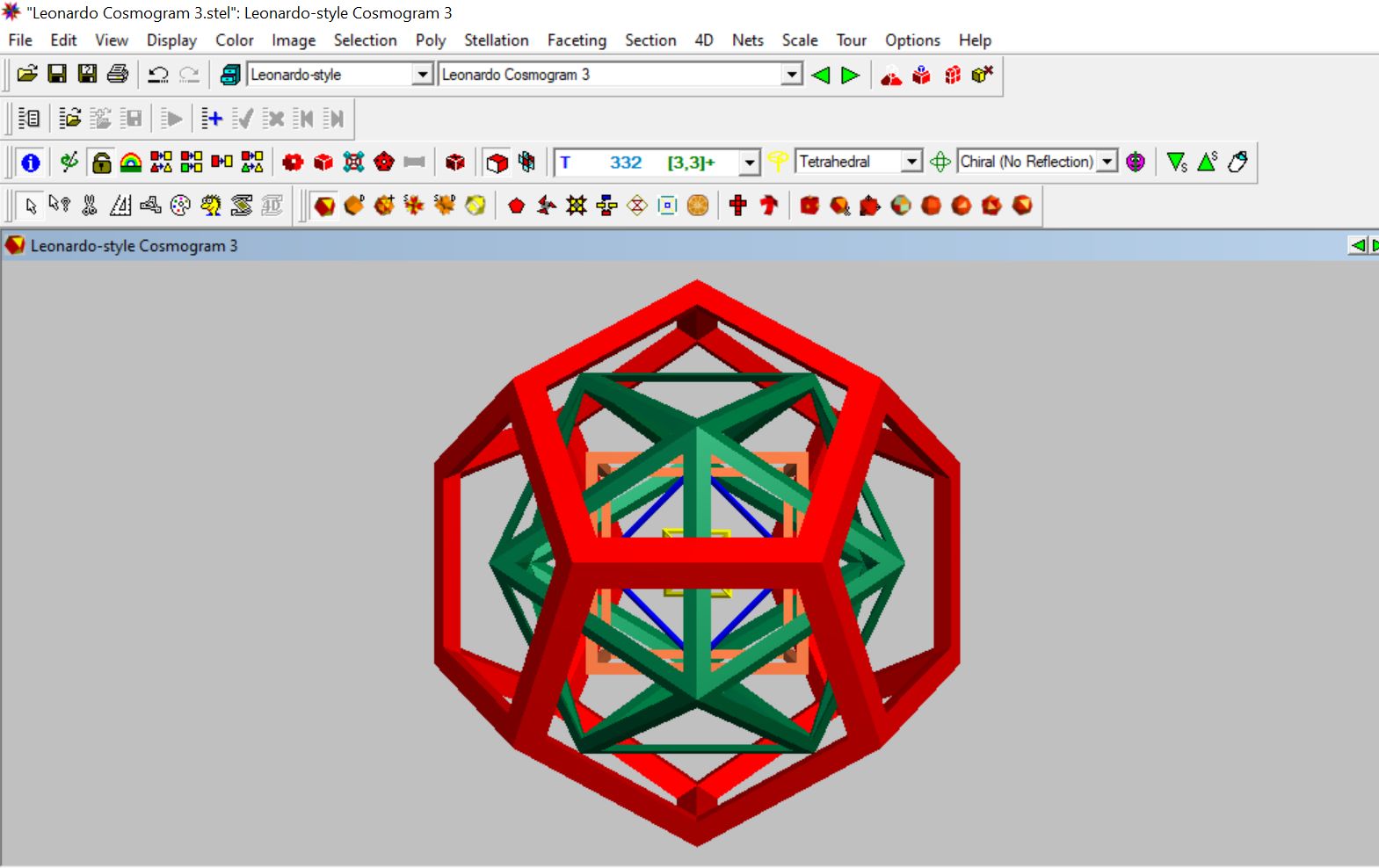
Task: Click the green crosshair orientation icon
Action: tap(940, 162)
